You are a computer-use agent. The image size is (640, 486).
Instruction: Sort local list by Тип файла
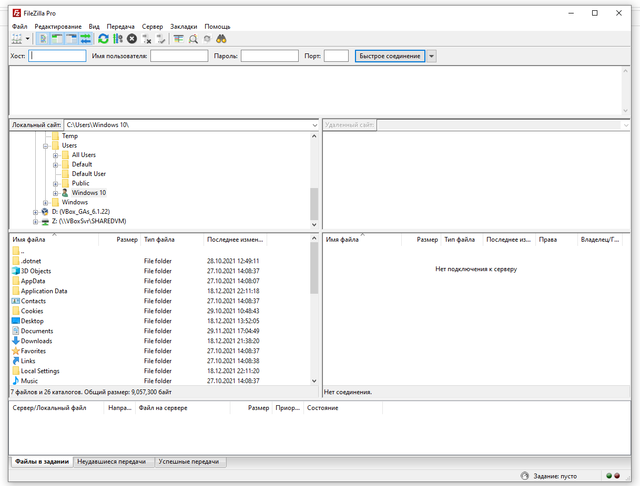(x=172, y=240)
